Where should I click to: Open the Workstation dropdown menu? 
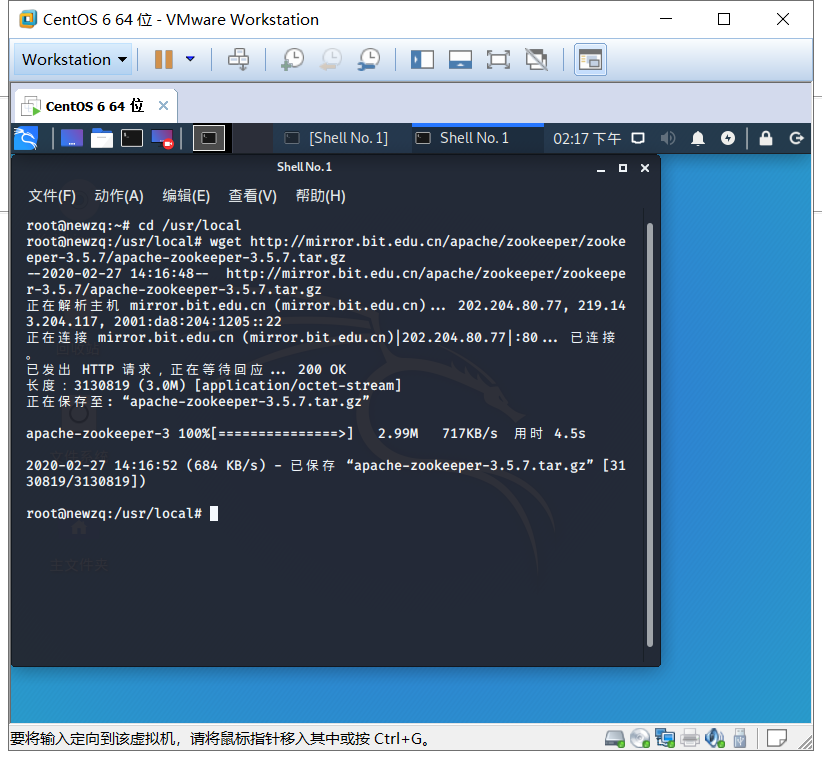point(73,59)
